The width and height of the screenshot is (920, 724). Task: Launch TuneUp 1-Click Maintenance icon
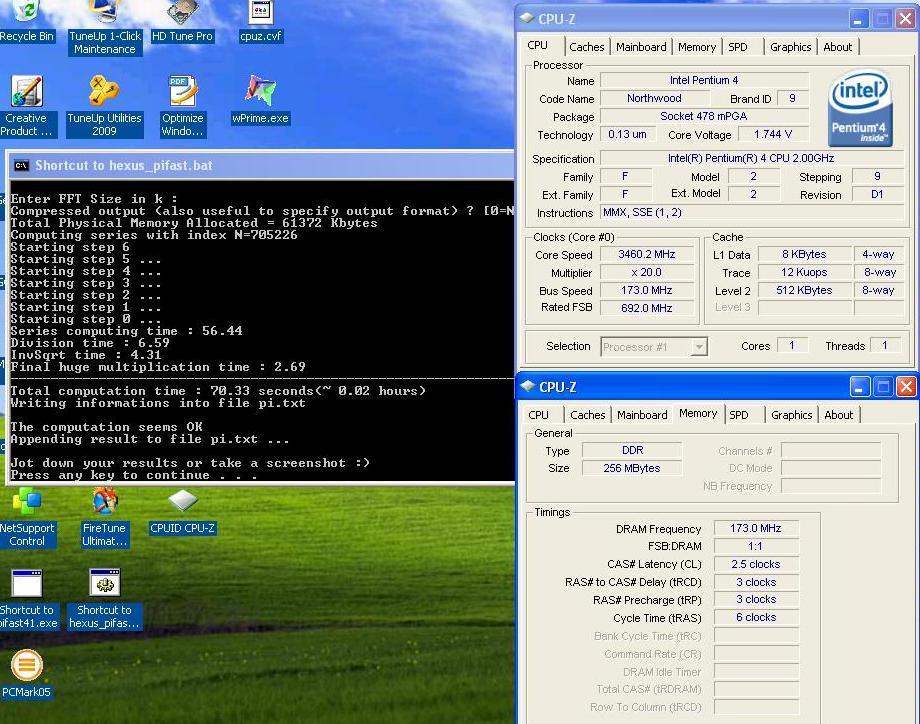[x=104, y=27]
